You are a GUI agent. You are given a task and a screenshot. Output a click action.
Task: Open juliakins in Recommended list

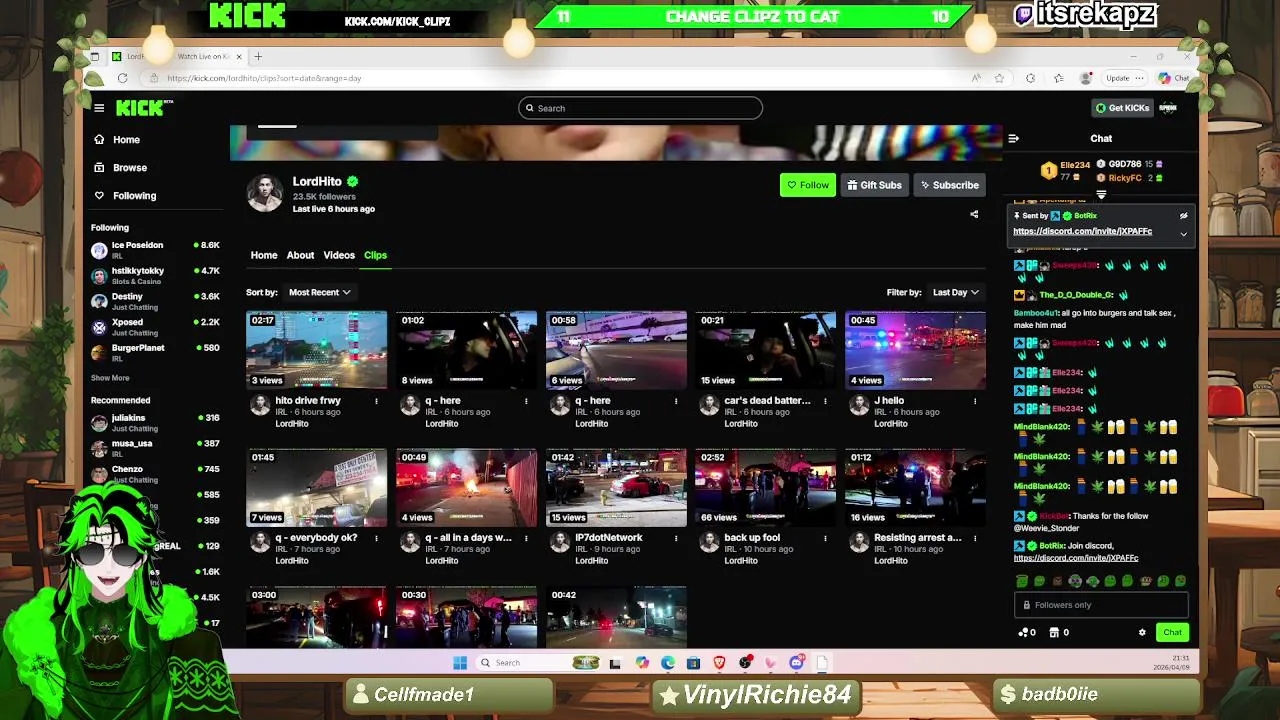point(155,423)
